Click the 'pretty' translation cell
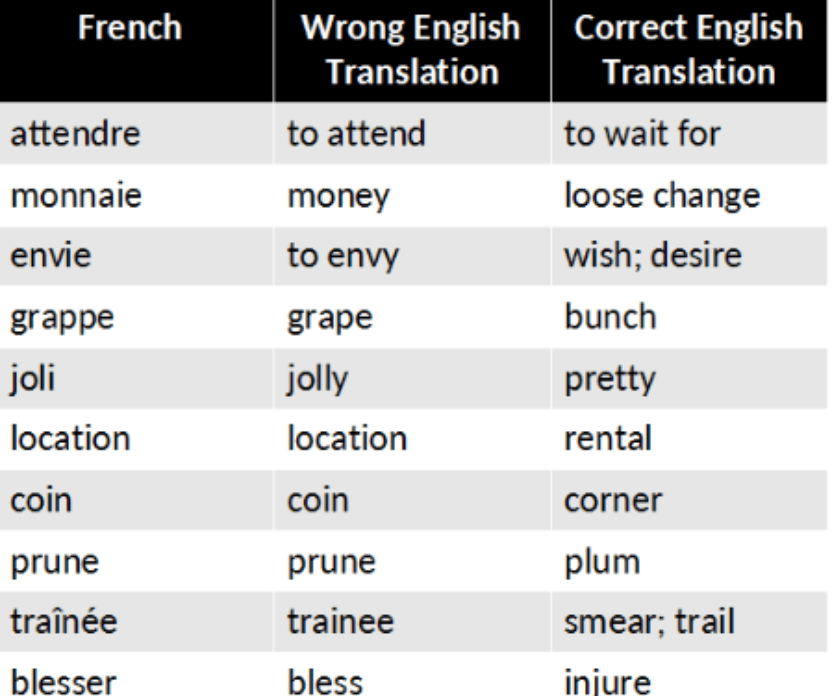The image size is (833, 696). [611, 380]
